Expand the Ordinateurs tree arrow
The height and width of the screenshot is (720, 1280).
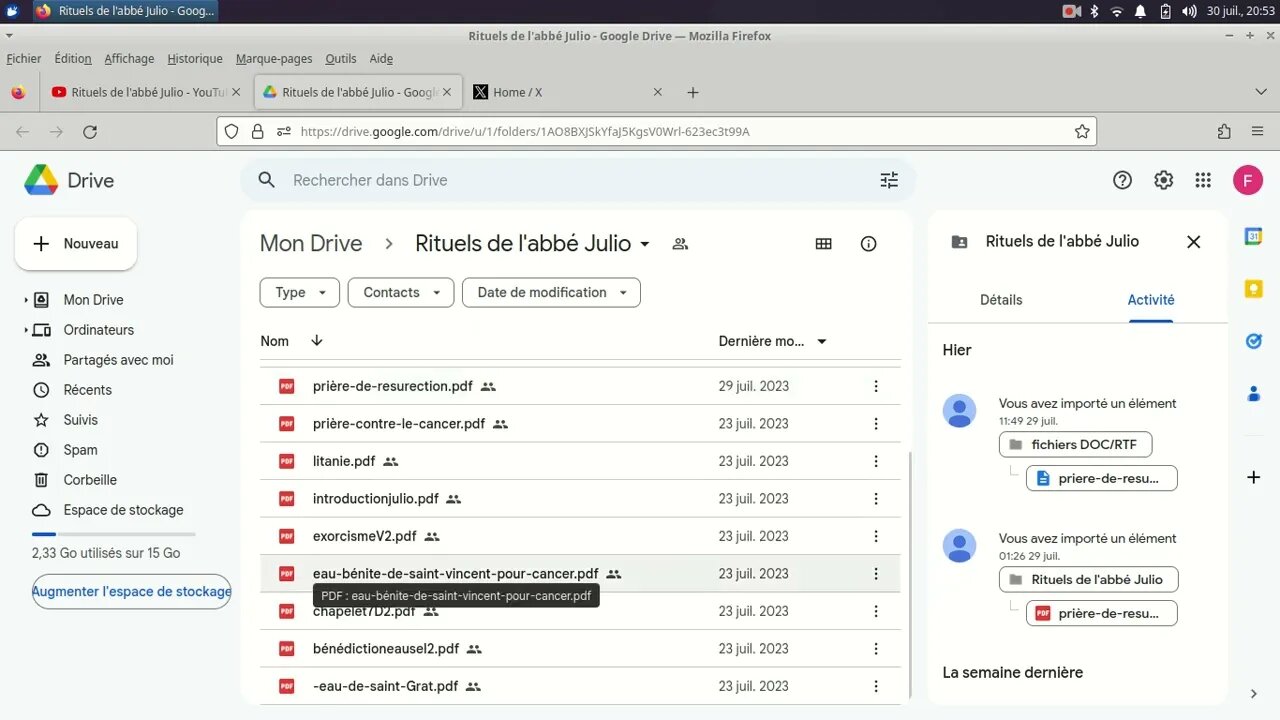click(x=26, y=330)
